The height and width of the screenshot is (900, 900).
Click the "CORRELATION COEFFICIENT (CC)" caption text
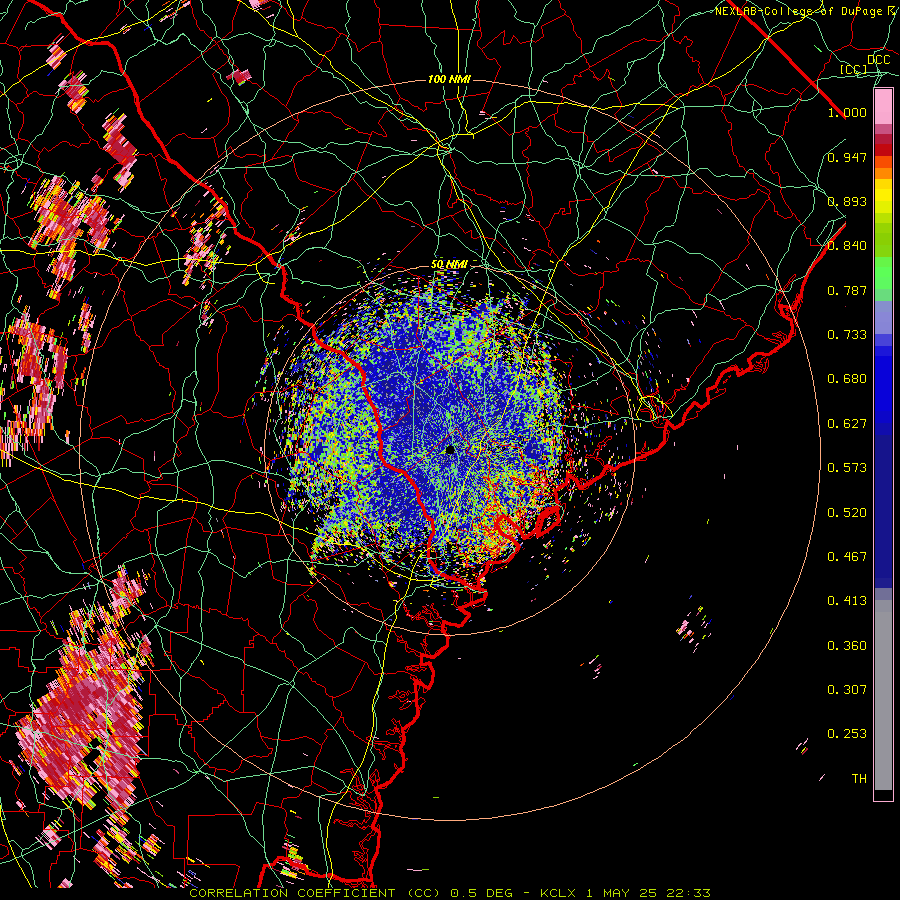pos(315,893)
